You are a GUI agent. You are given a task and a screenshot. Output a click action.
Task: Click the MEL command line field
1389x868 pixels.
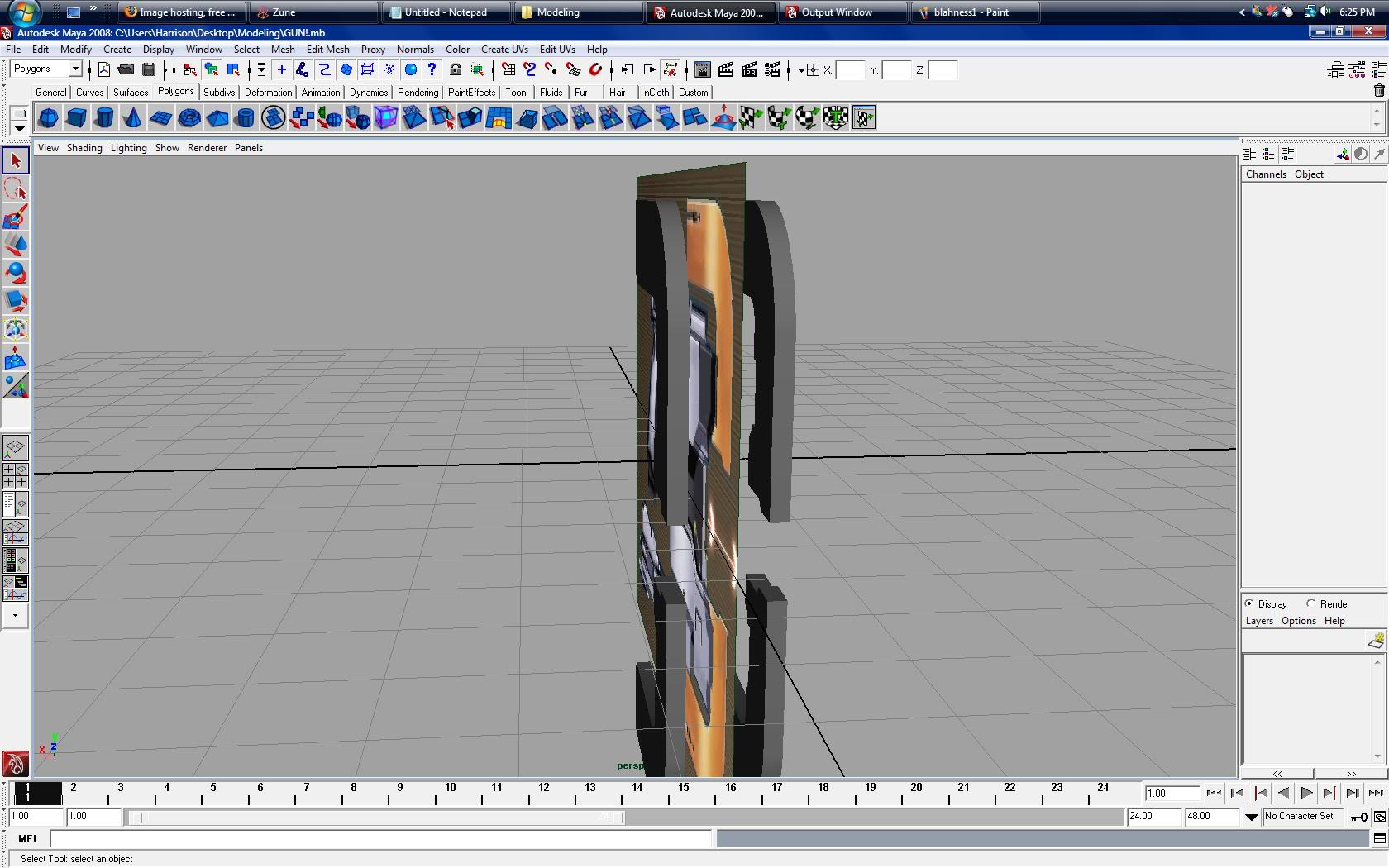coord(380,838)
